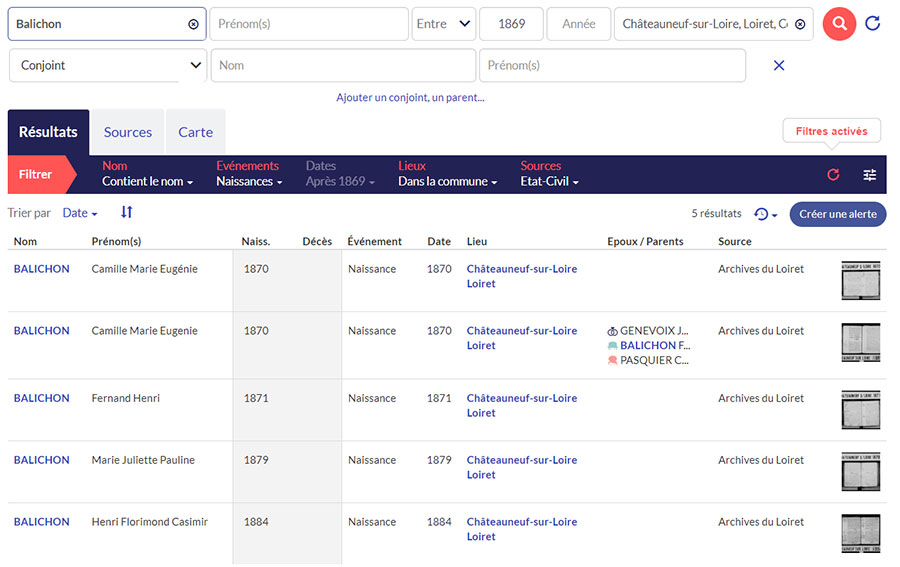This screenshot has height=567, width=900.
Task: Remove the Conjoint row with X
Action: click(x=779, y=65)
